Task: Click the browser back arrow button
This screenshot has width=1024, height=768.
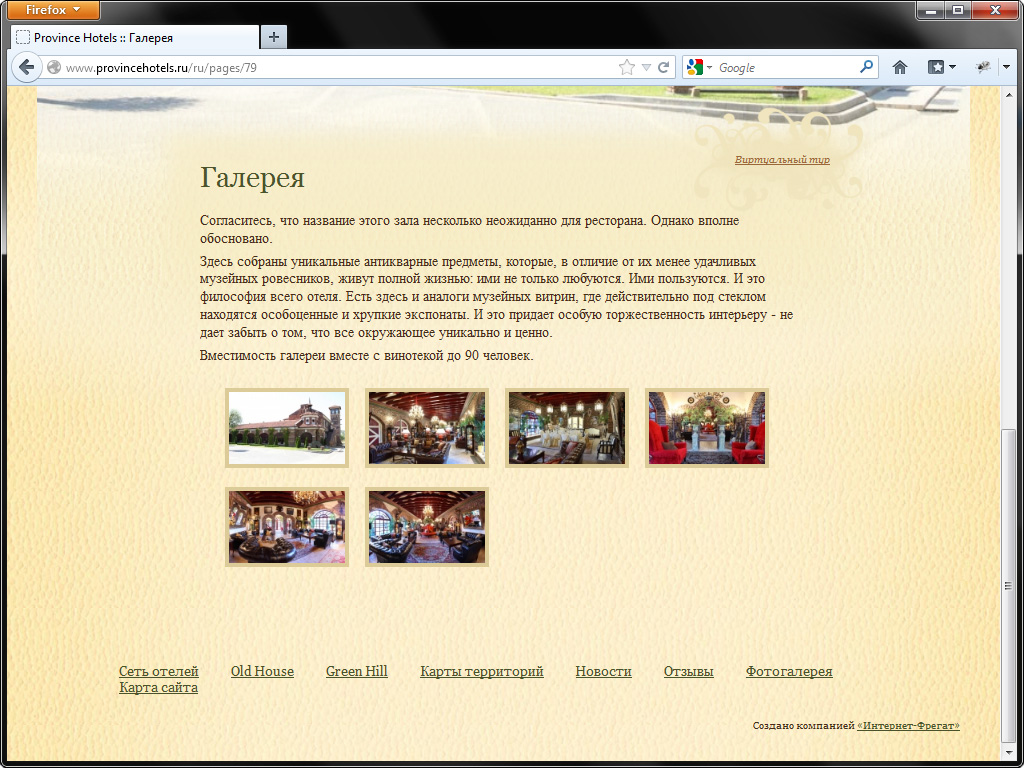Action: 26,67
